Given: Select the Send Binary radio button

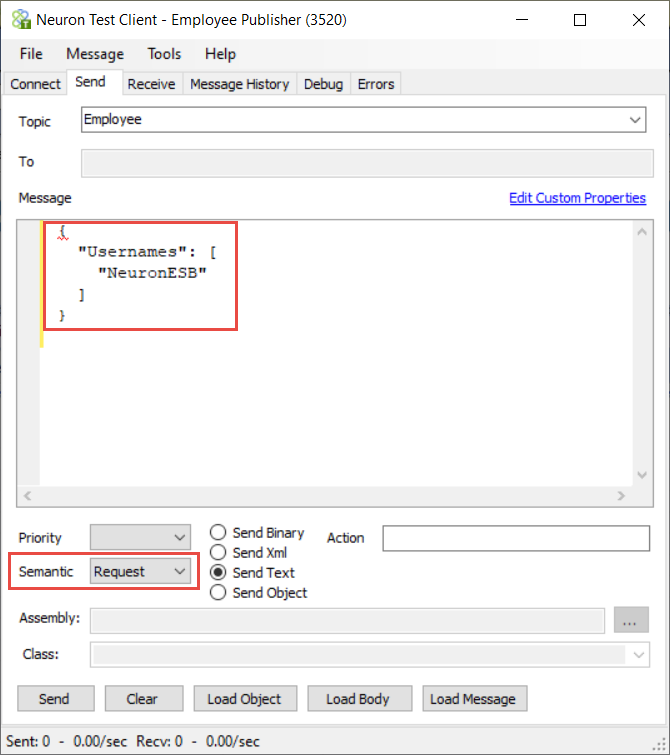Looking at the screenshot, I should (x=218, y=532).
